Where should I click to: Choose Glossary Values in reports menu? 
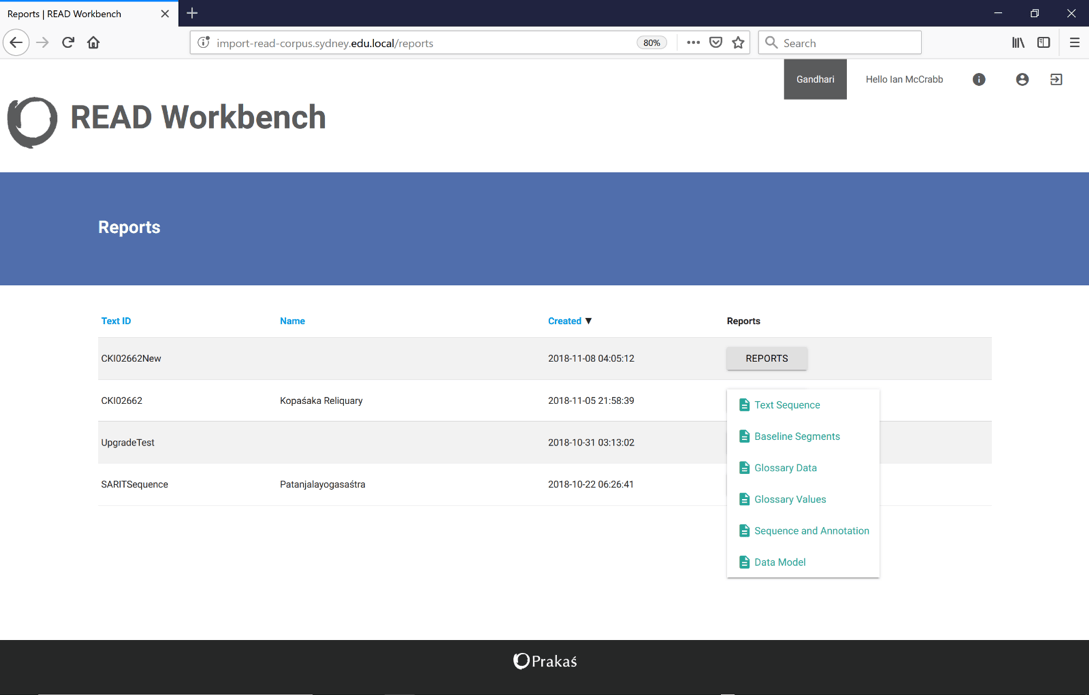point(790,499)
